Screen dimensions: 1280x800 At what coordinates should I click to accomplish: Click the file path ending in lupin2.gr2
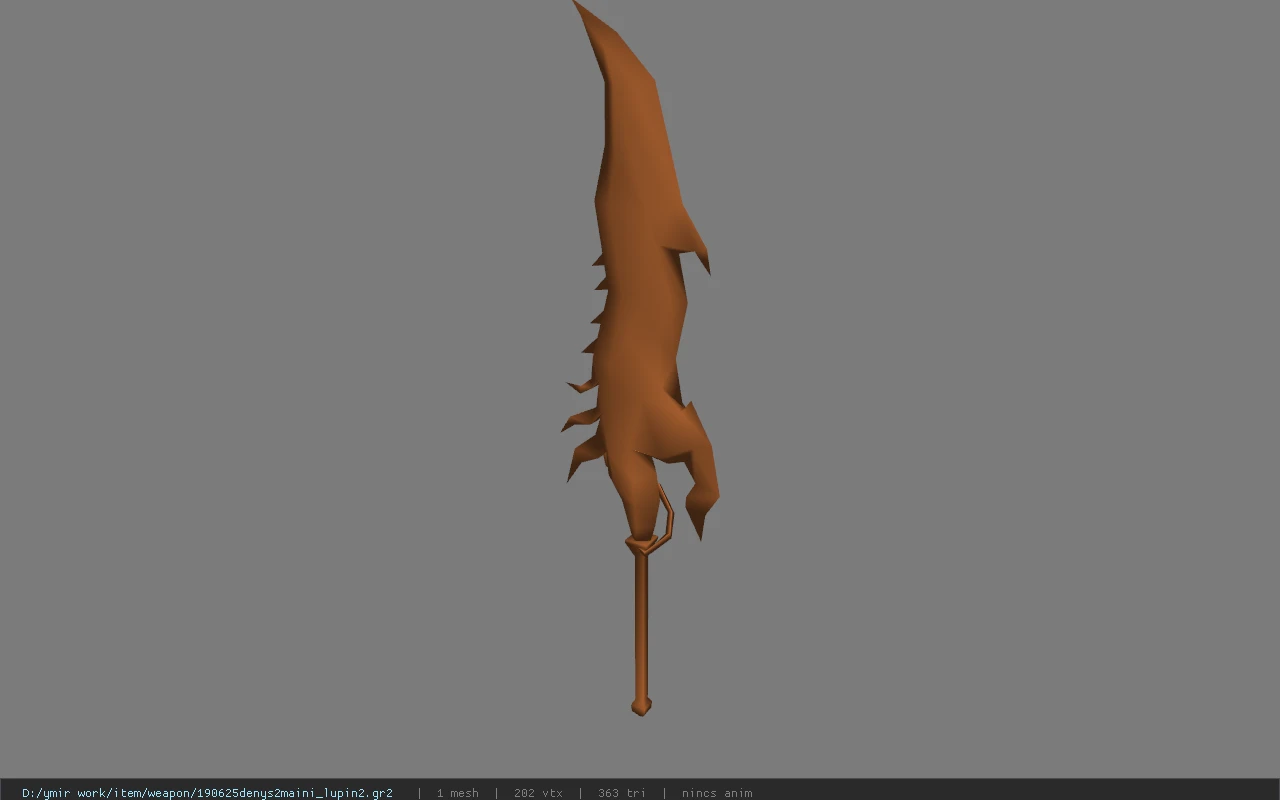(207, 793)
